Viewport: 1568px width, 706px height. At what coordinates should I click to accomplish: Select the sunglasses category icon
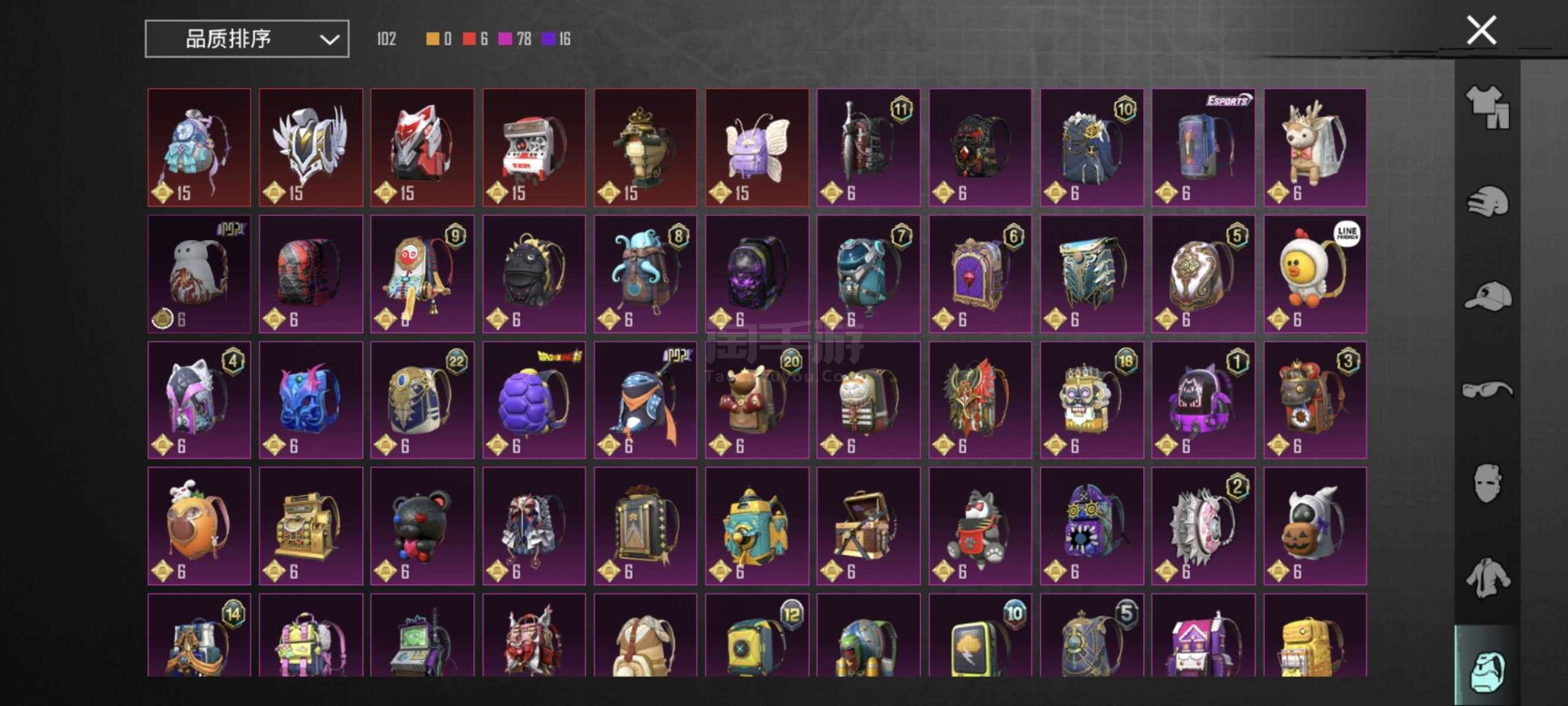click(1487, 389)
